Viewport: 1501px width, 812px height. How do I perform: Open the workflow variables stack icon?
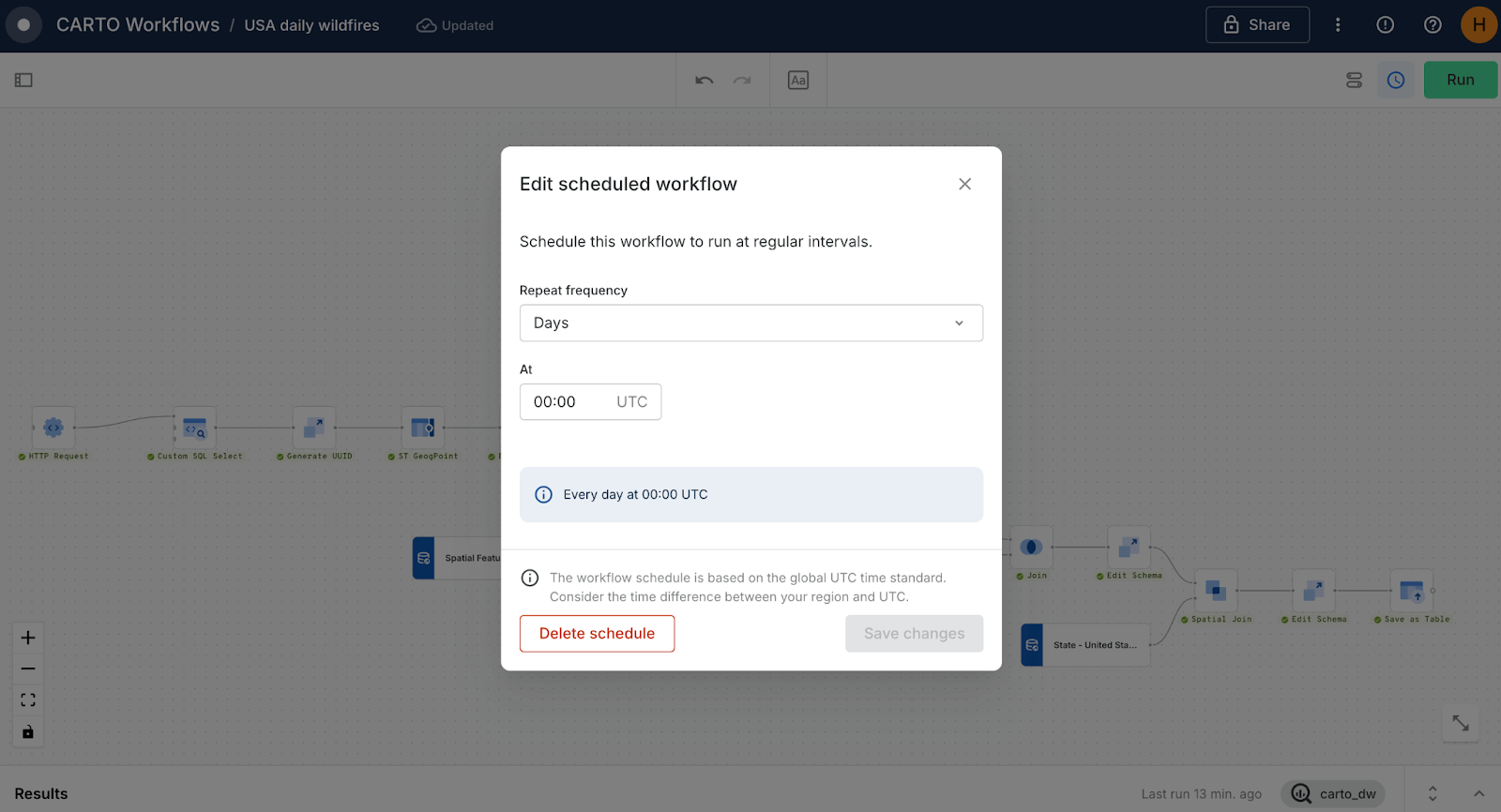[1354, 81]
